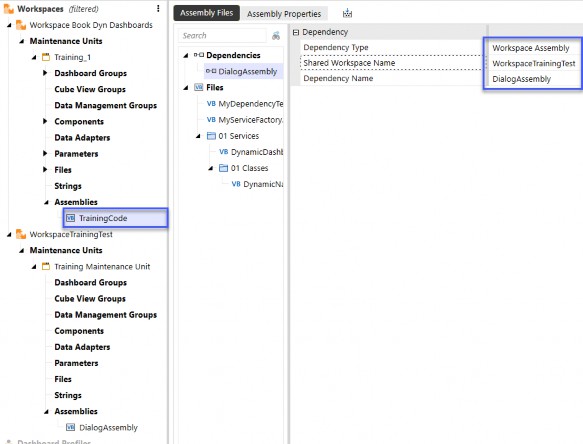Image resolution: width=583 pixels, height=444 pixels.
Task: Open the MyDependencyTe VB file
Action: 245,104
